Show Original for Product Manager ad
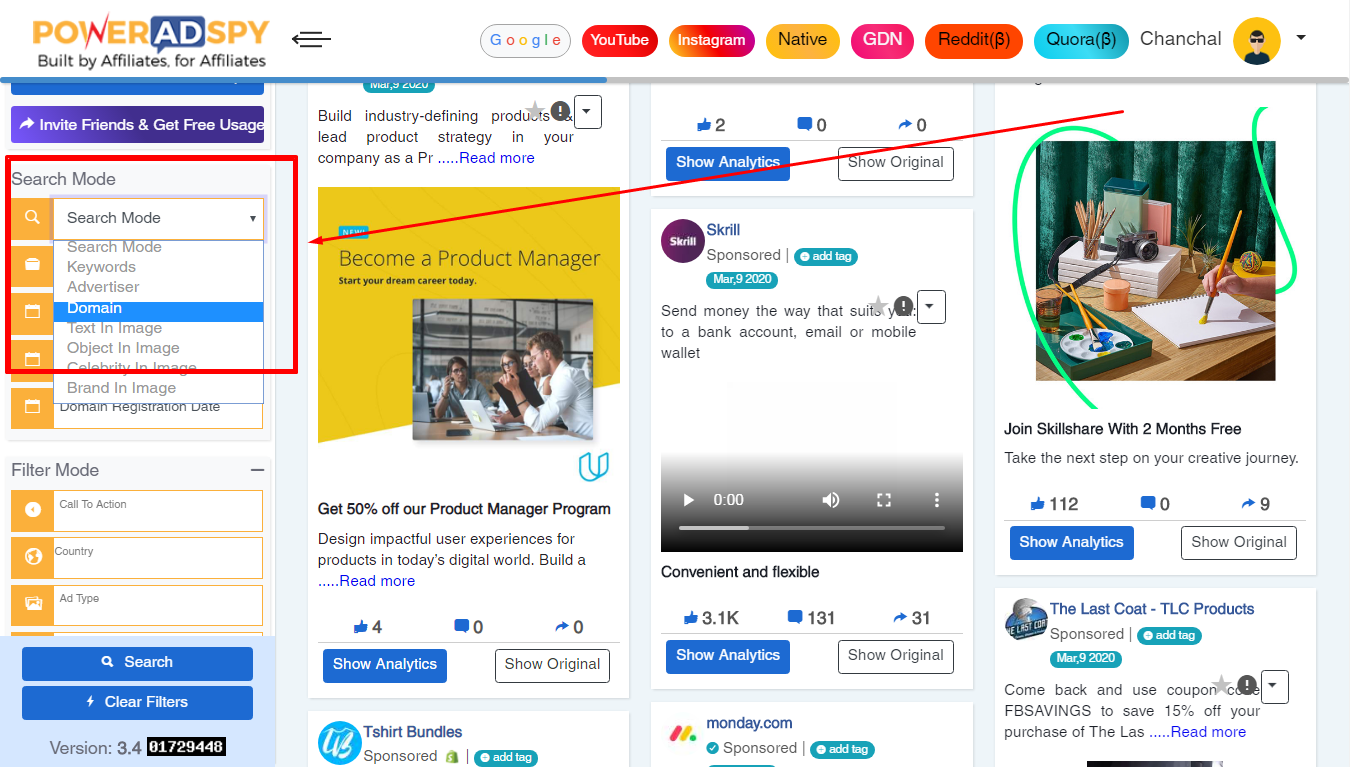This screenshot has width=1350, height=767. point(552,665)
